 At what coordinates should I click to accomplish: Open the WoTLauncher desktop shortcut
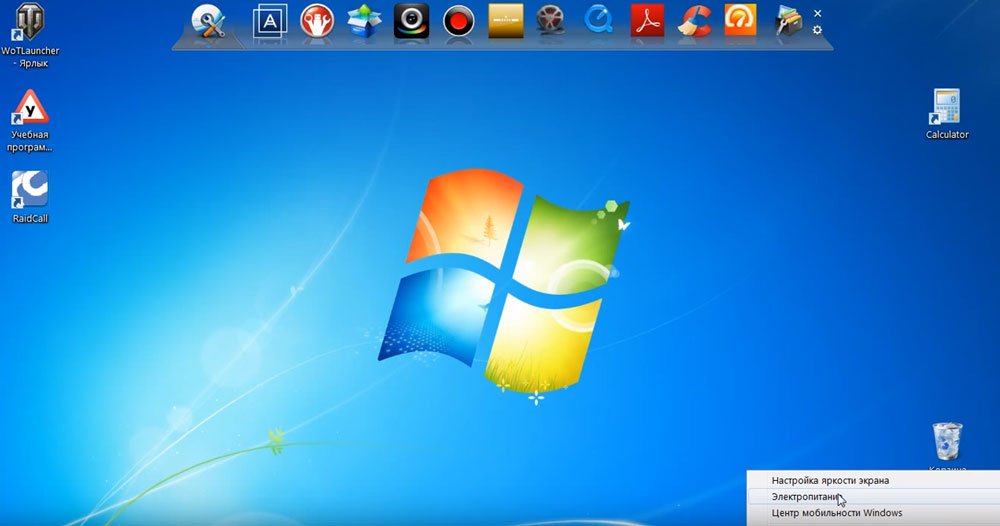pyautogui.click(x=29, y=35)
